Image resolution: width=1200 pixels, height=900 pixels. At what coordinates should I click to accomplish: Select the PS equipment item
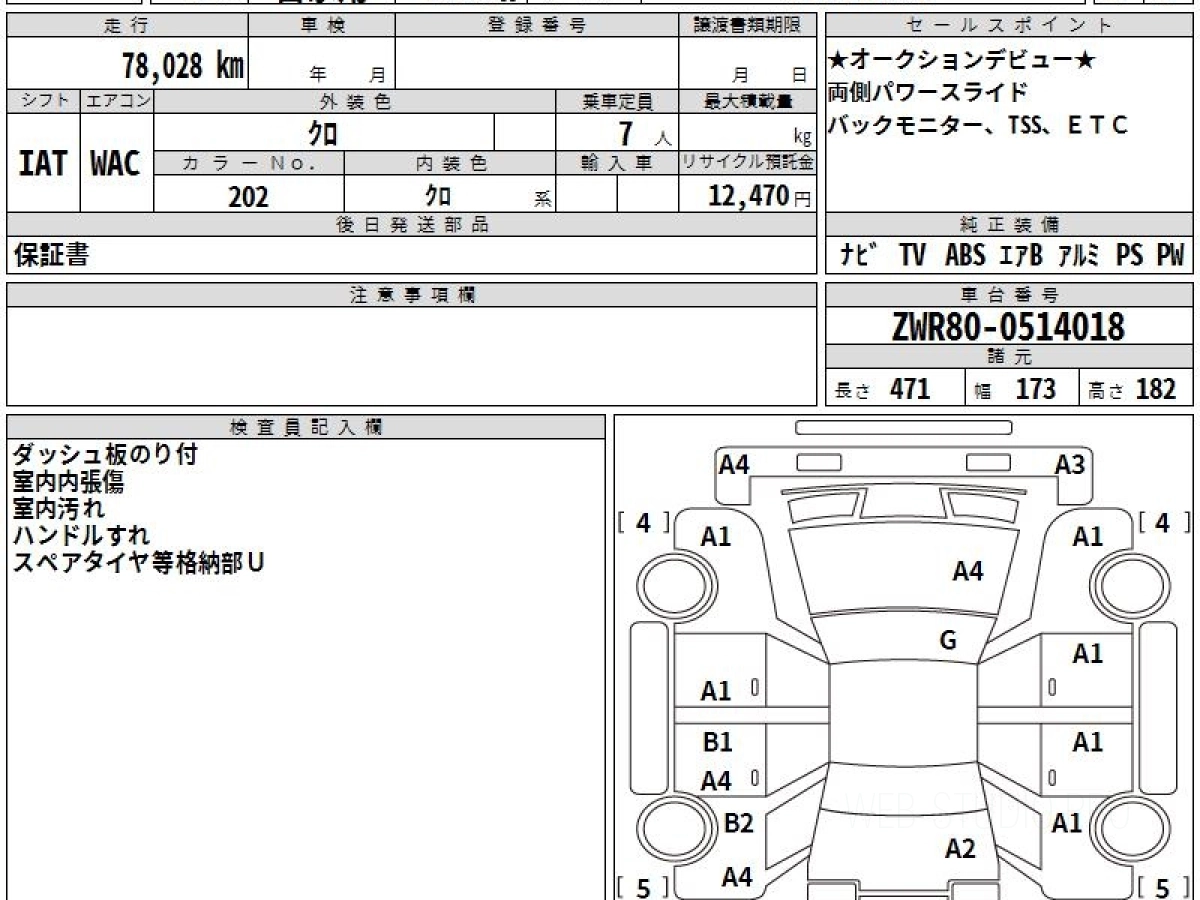pyautogui.click(x=1130, y=256)
